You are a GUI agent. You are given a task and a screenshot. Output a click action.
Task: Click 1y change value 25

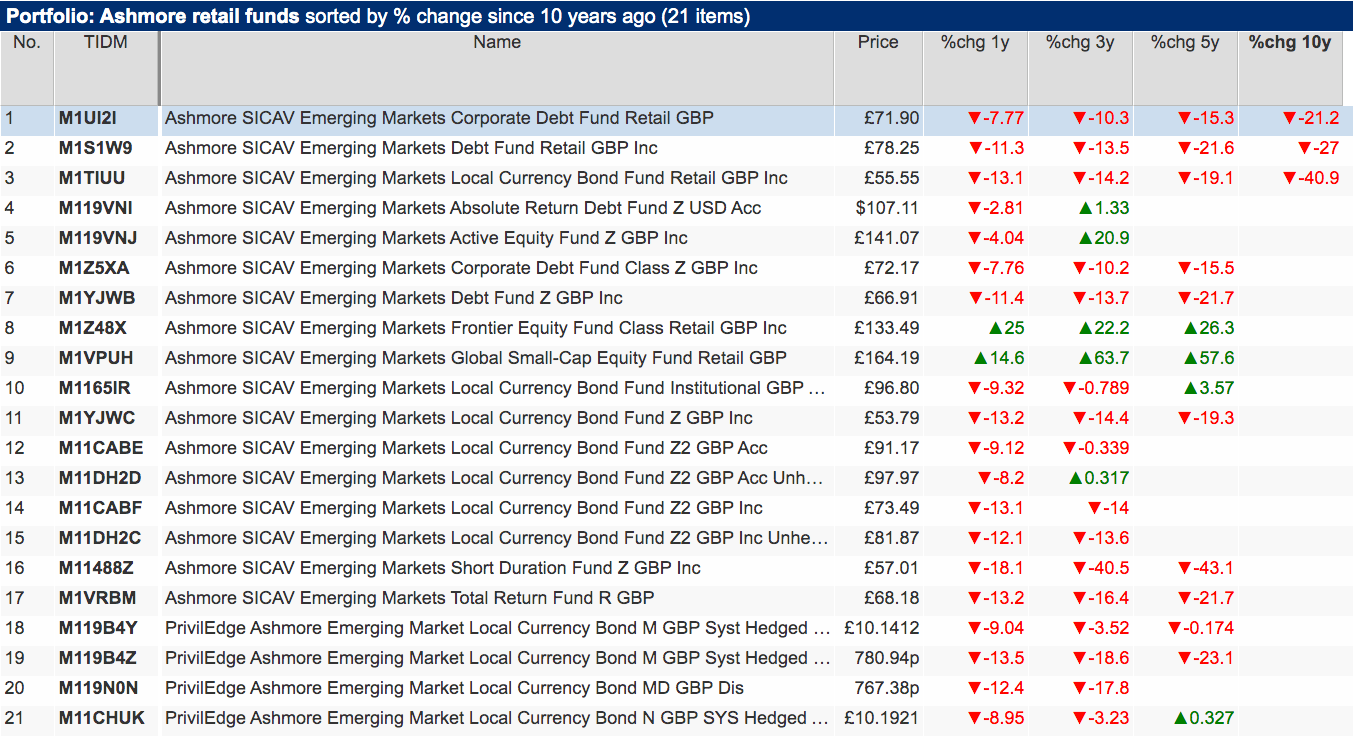(x=1005, y=328)
